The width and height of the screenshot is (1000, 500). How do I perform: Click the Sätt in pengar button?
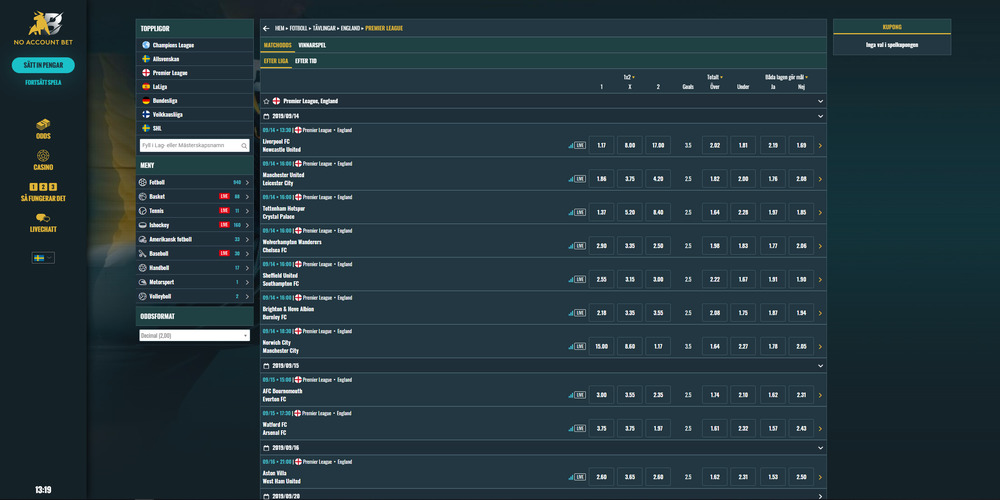[43, 65]
